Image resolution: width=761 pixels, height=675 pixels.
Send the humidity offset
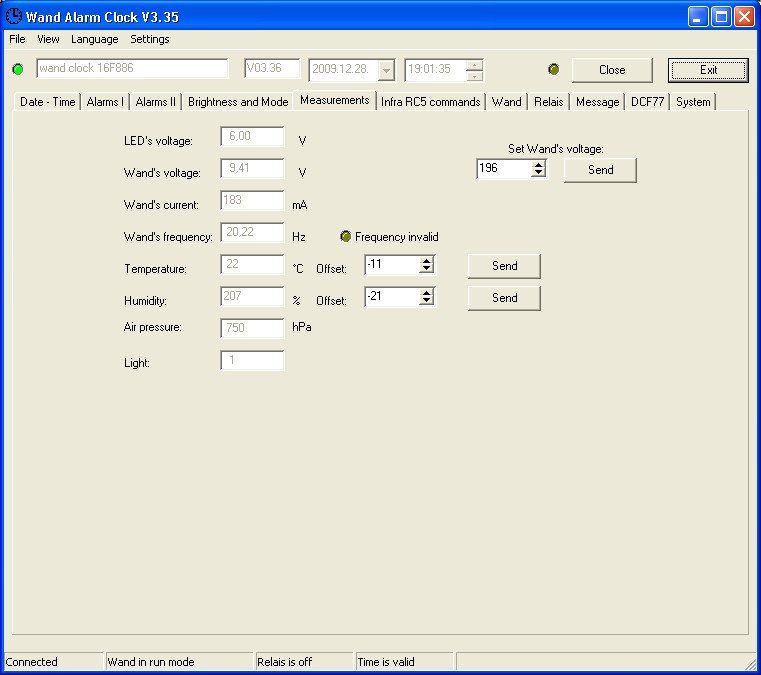tap(504, 298)
